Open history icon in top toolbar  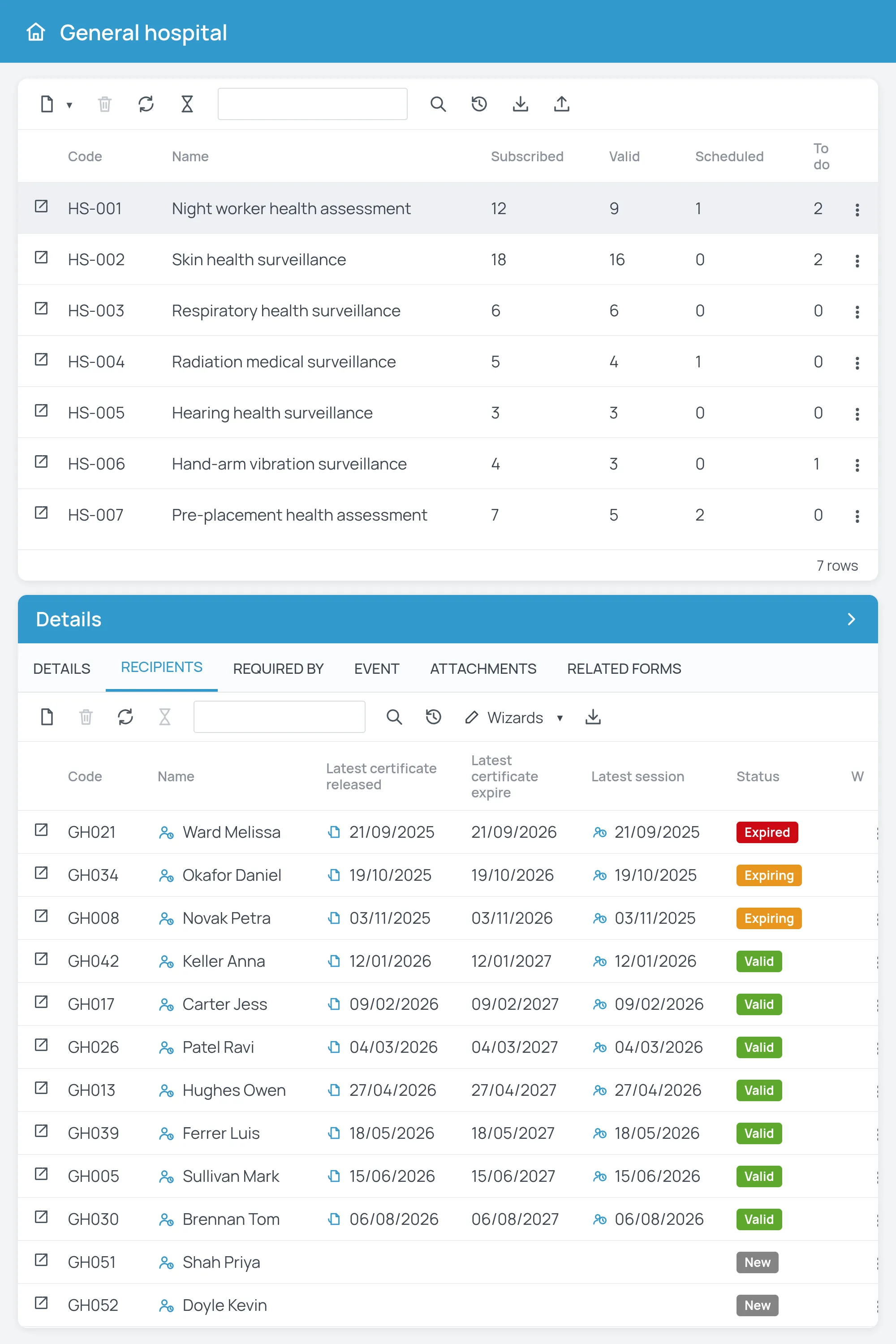pos(479,104)
